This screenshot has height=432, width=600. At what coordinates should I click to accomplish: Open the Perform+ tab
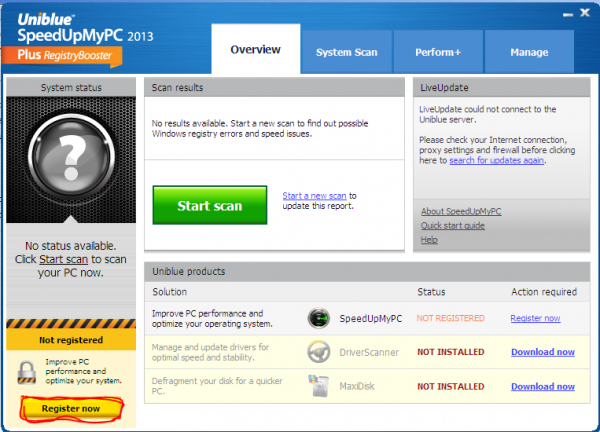438,52
